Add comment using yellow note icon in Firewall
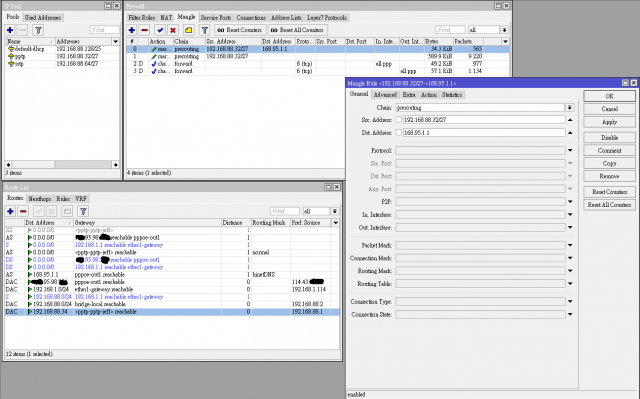Viewport: 640px width, 399px height. point(189,30)
